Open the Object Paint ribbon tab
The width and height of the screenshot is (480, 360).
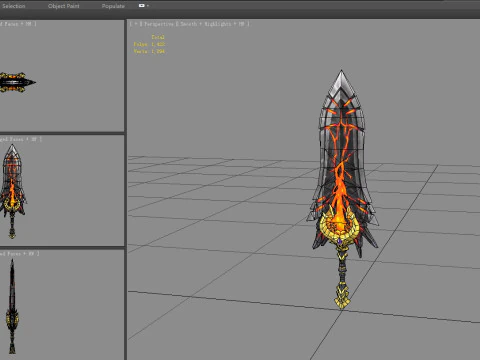click(63, 6)
